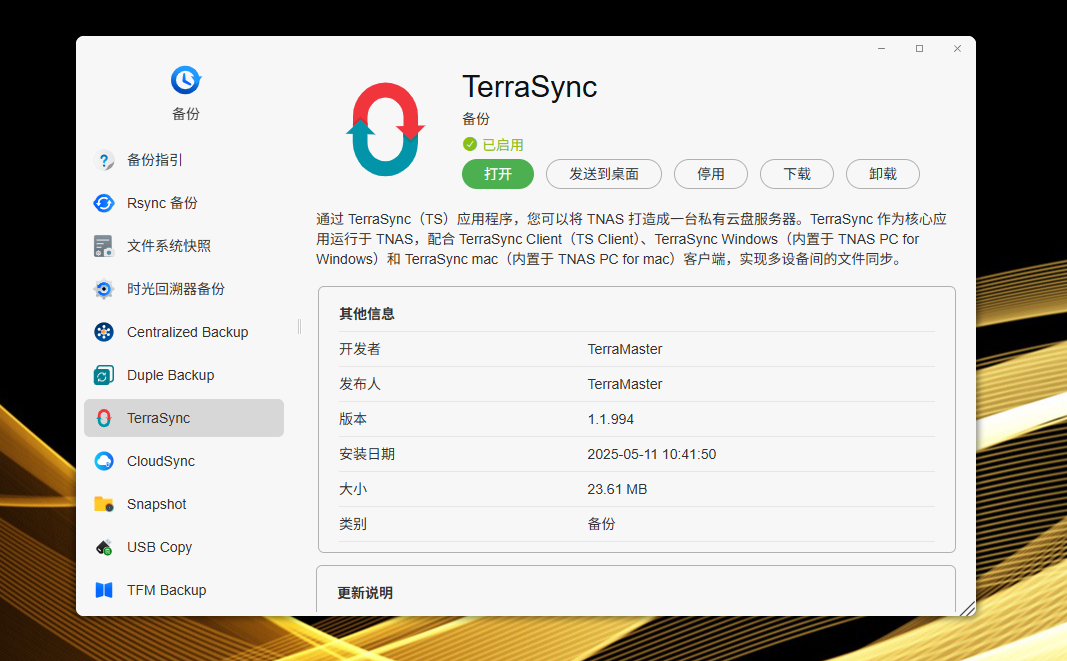Click the window resize grip corner

click(x=966, y=607)
